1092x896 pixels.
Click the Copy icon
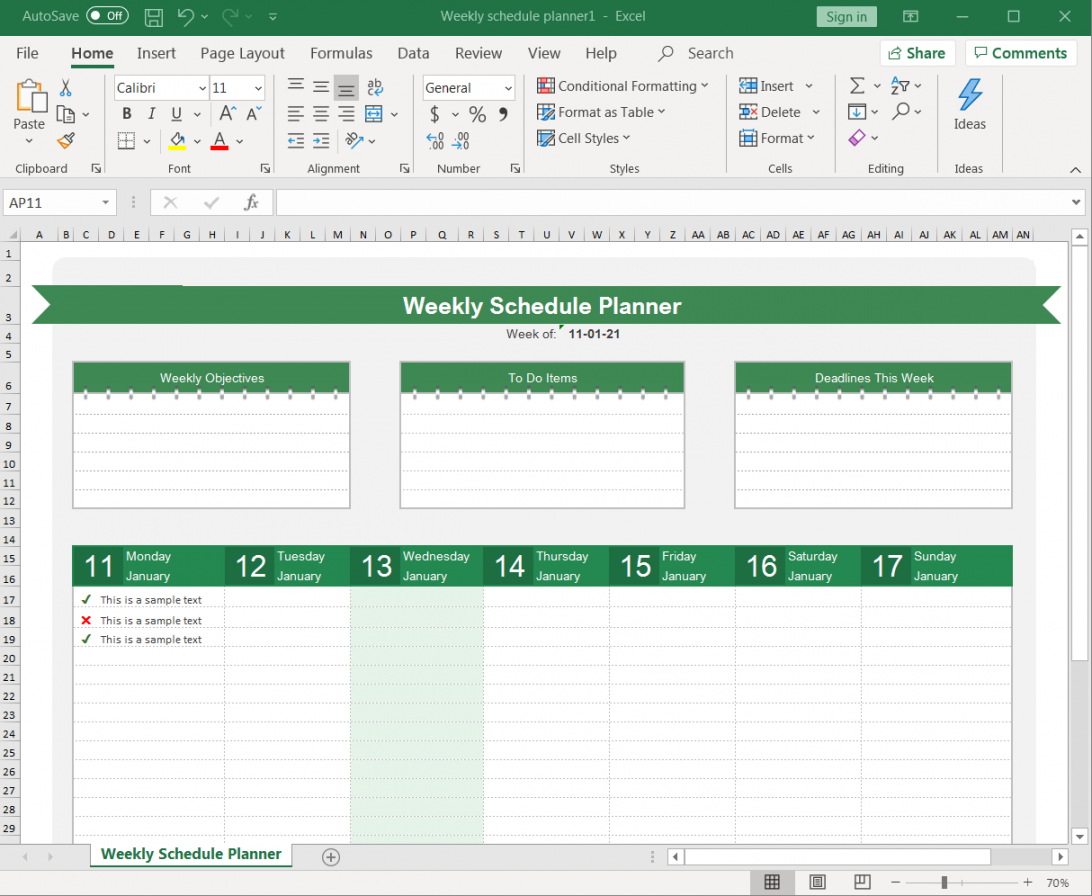65,114
